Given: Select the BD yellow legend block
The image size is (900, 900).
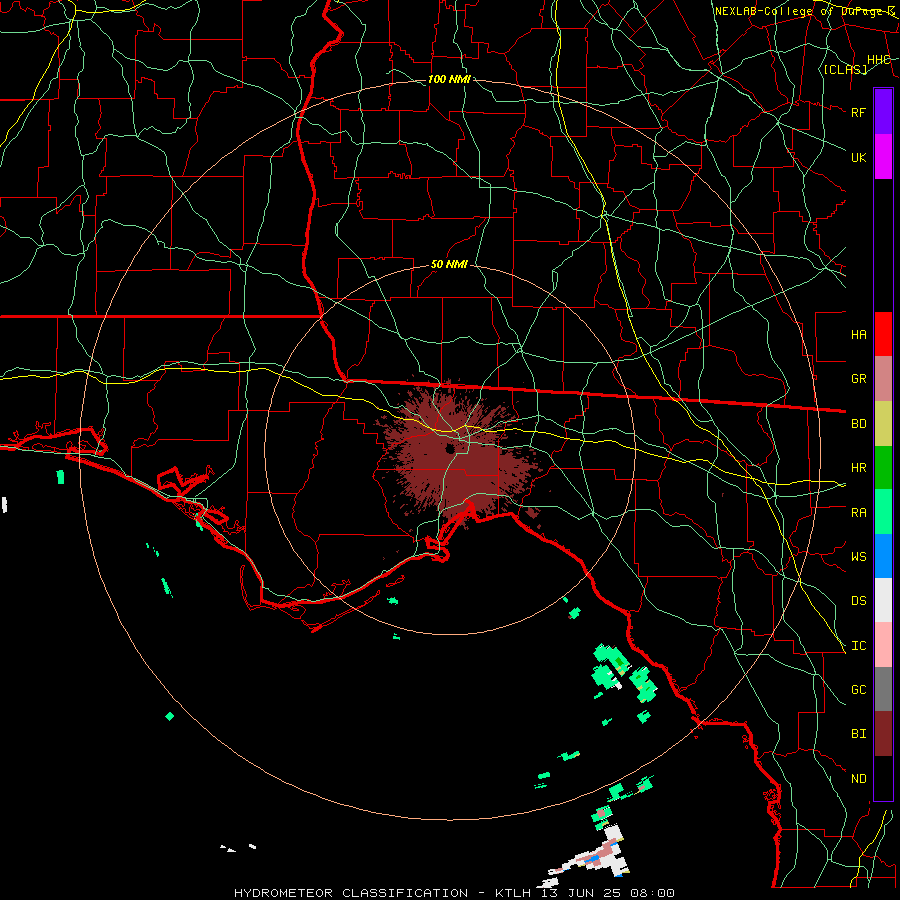Looking at the screenshot, I should pos(883,424).
